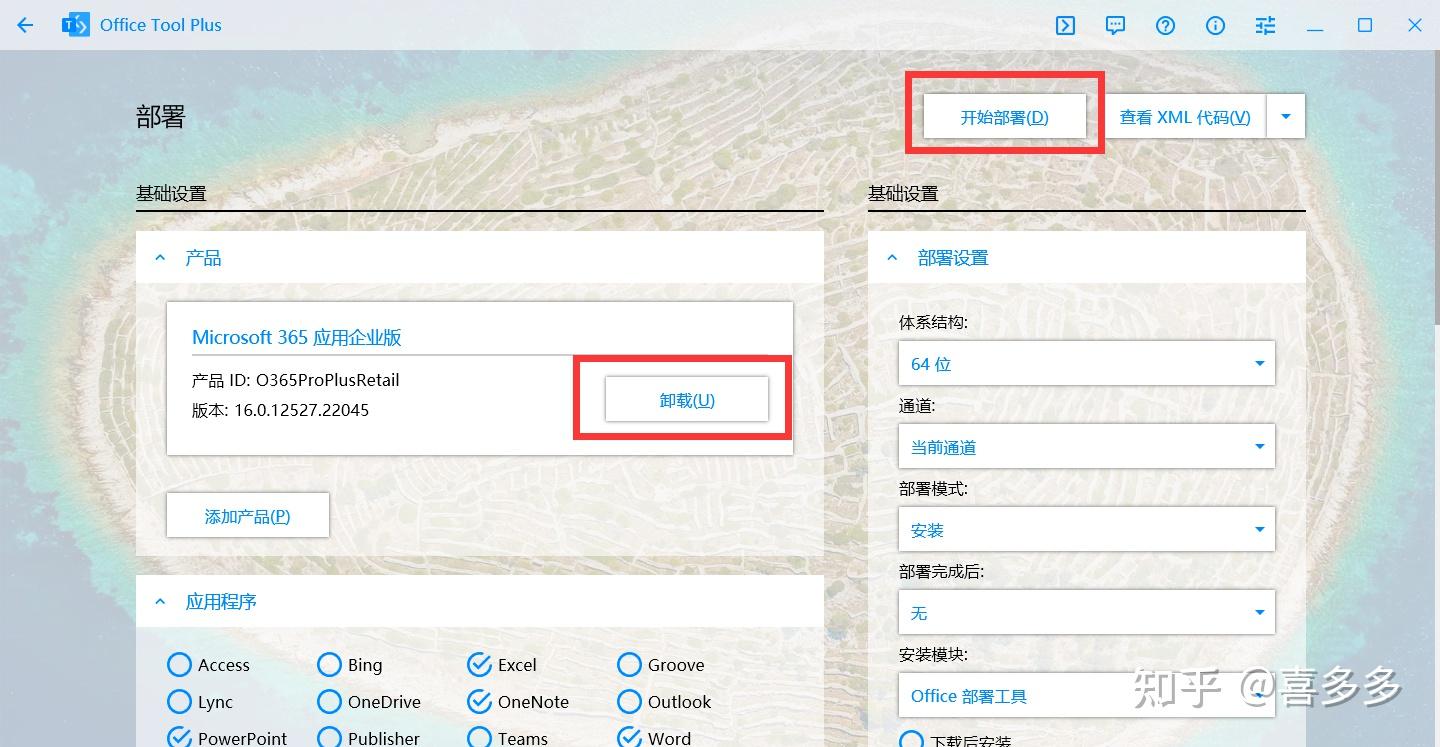Click the 卸载(U) button
This screenshot has height=747, width=1440.
coord(687,400)
